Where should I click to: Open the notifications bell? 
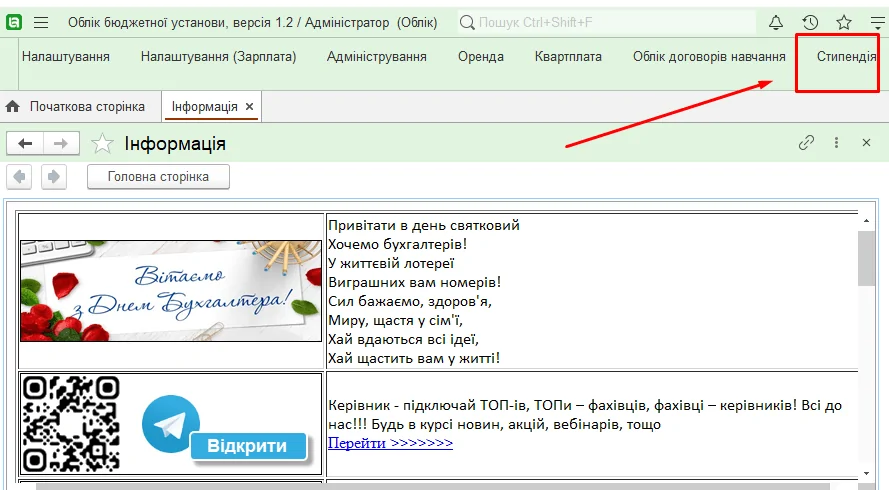tap(776, 23)
